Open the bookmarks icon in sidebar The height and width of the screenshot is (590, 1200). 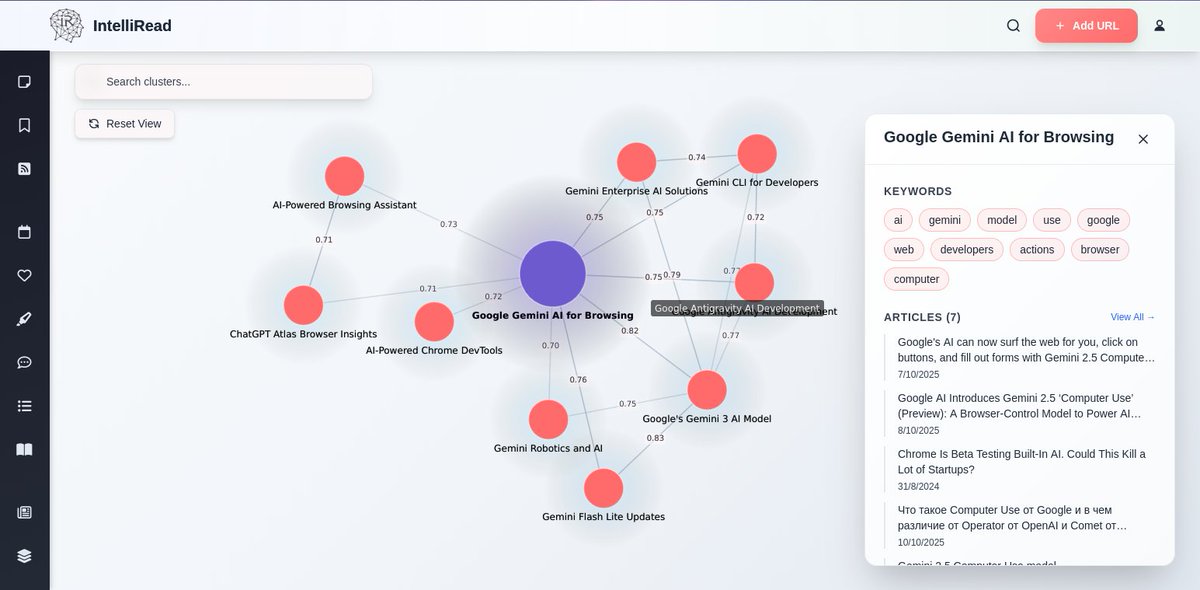[x=24, y=124]
